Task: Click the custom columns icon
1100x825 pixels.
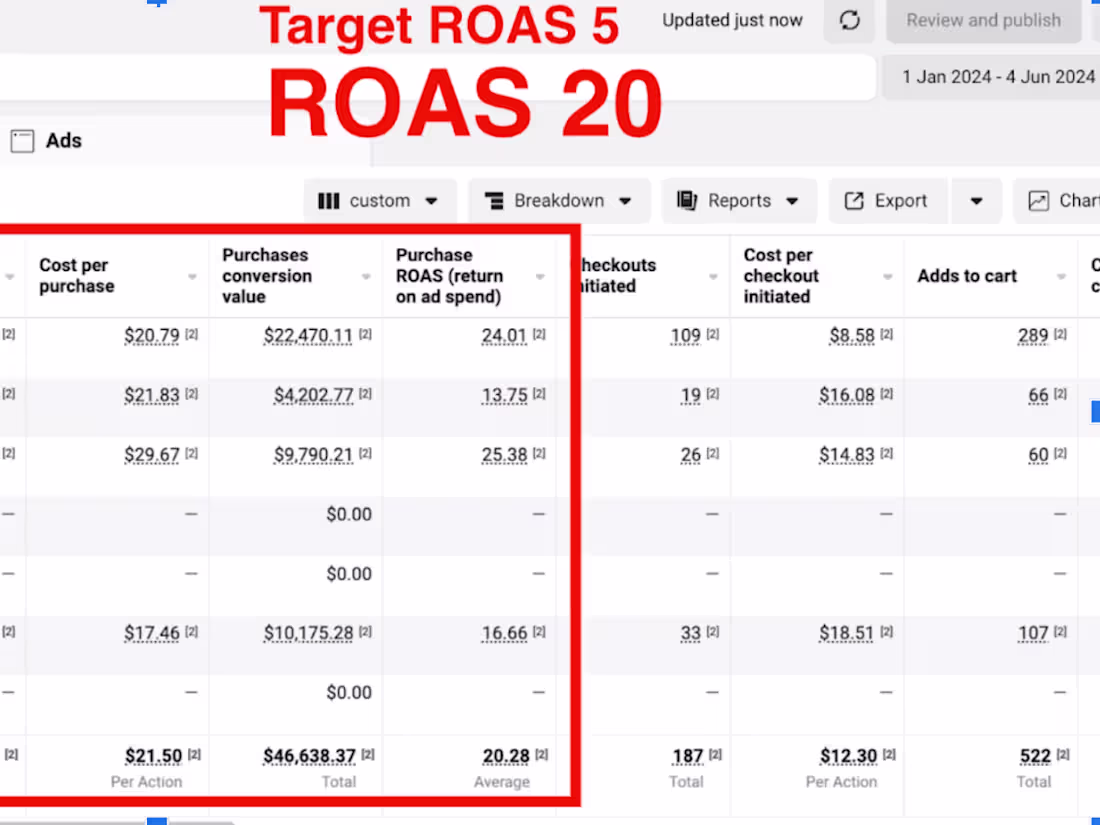Action: point(330,200)
